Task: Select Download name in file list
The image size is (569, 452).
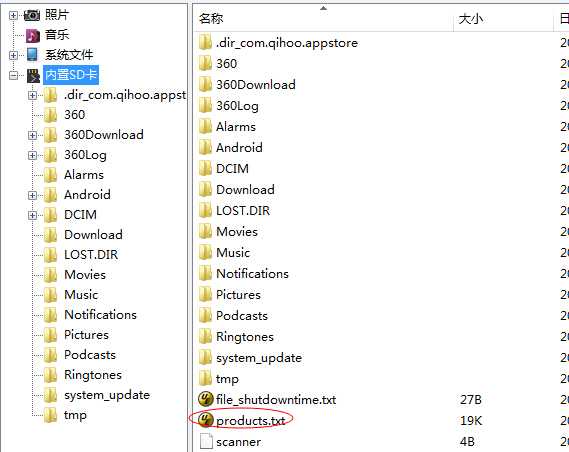Action: (245, 190)
